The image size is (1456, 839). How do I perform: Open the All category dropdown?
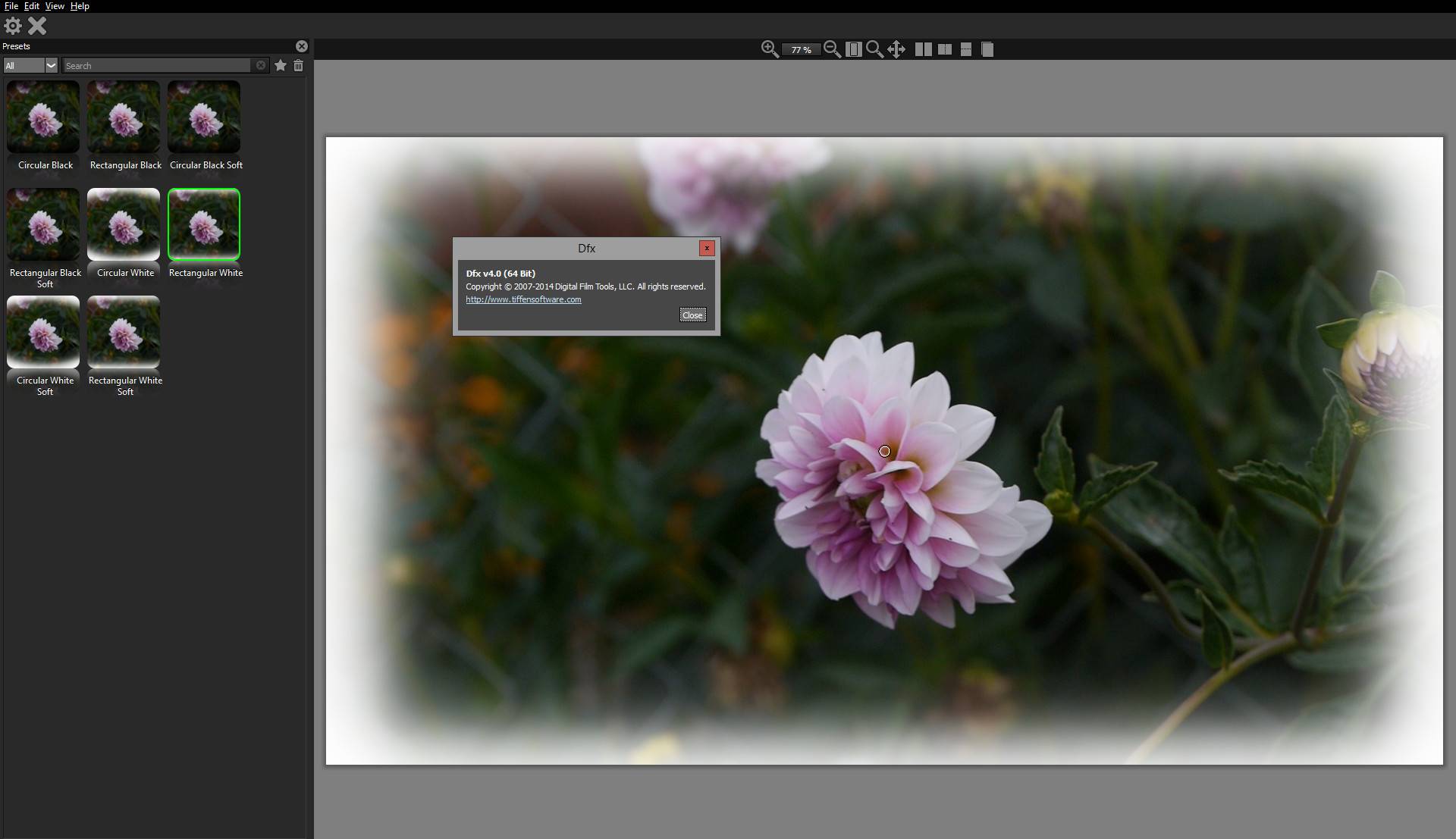point(30,66)
